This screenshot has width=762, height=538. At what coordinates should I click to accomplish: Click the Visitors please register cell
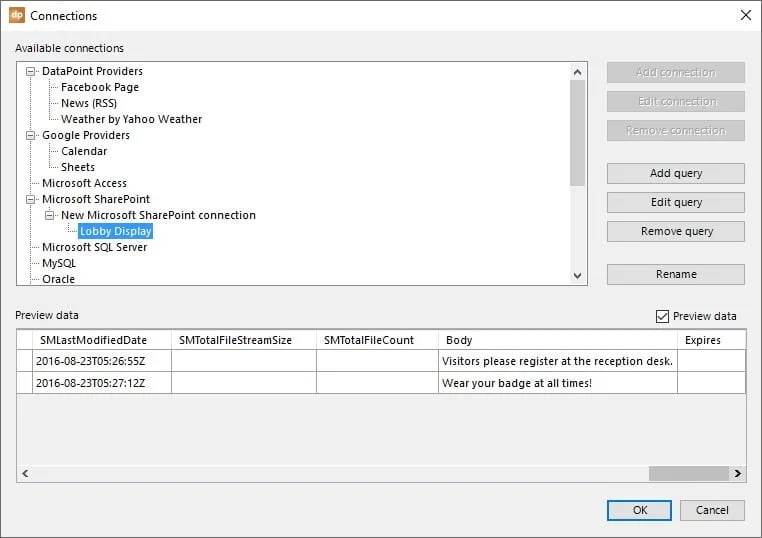pos(558,361)
